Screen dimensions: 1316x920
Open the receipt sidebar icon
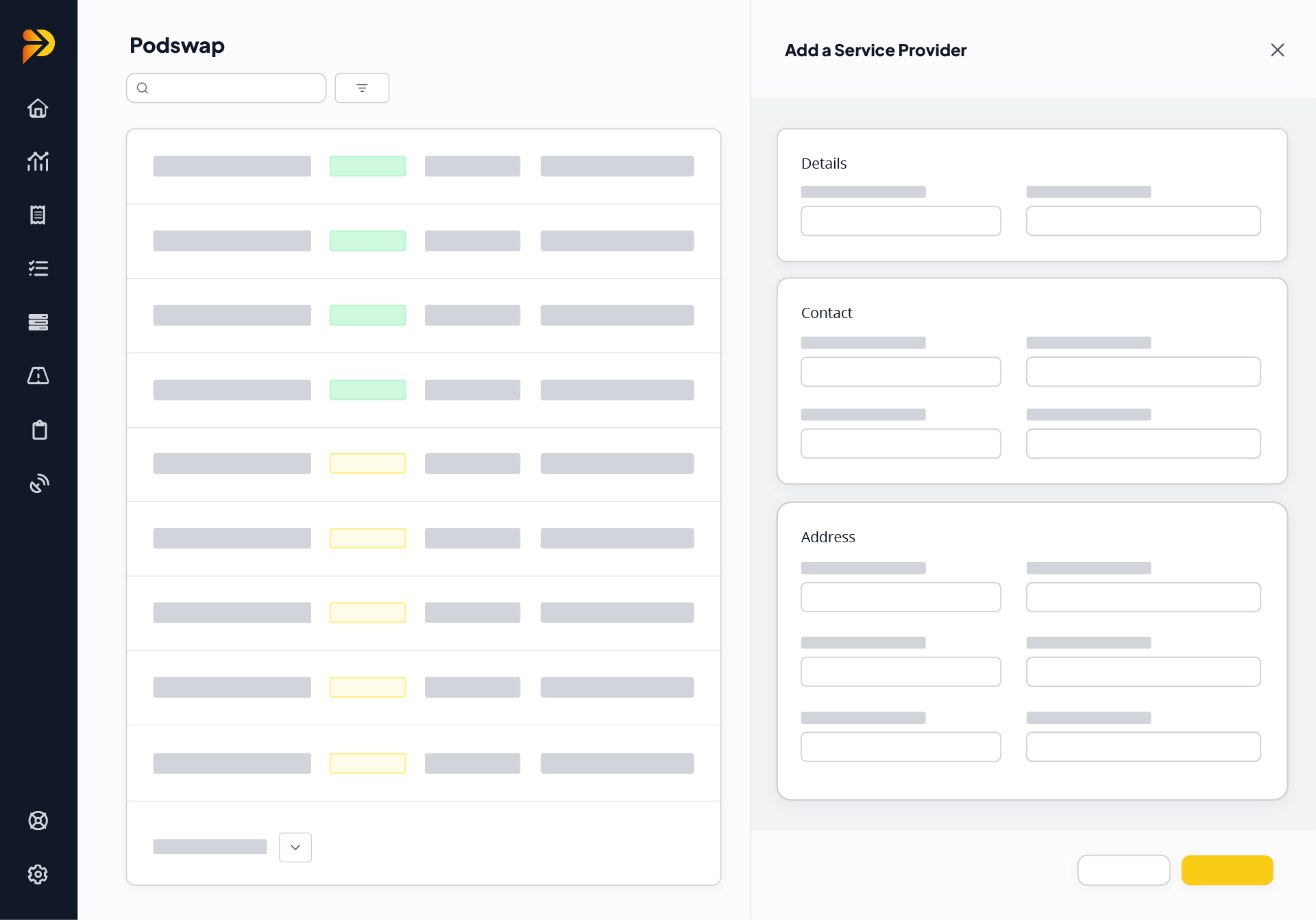click(38, 215)
